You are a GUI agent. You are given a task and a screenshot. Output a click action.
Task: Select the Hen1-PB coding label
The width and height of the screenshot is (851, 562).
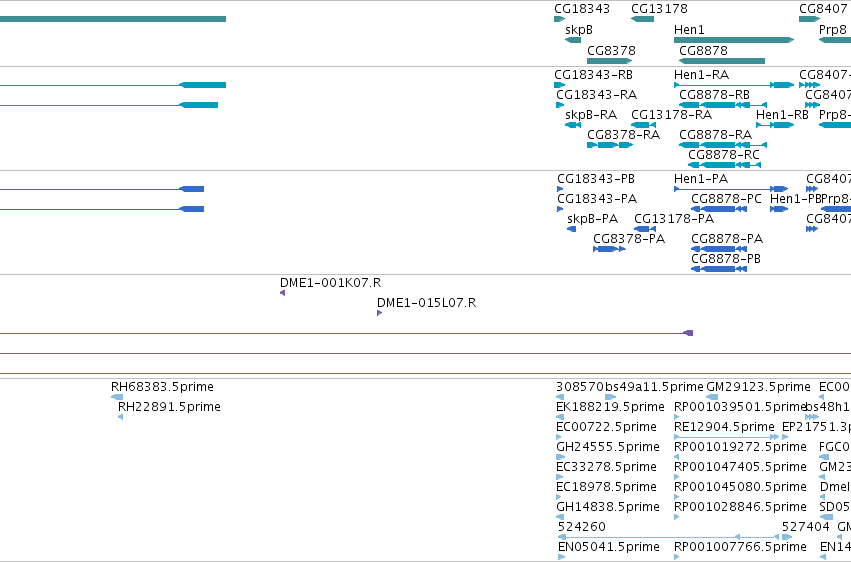(x=795, y=199)
